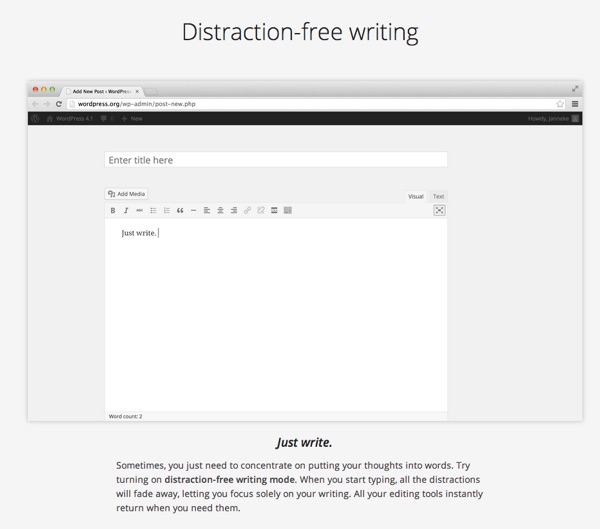Click the Add Media button
This screenshot has width=600, height=529.
(127, 194)
